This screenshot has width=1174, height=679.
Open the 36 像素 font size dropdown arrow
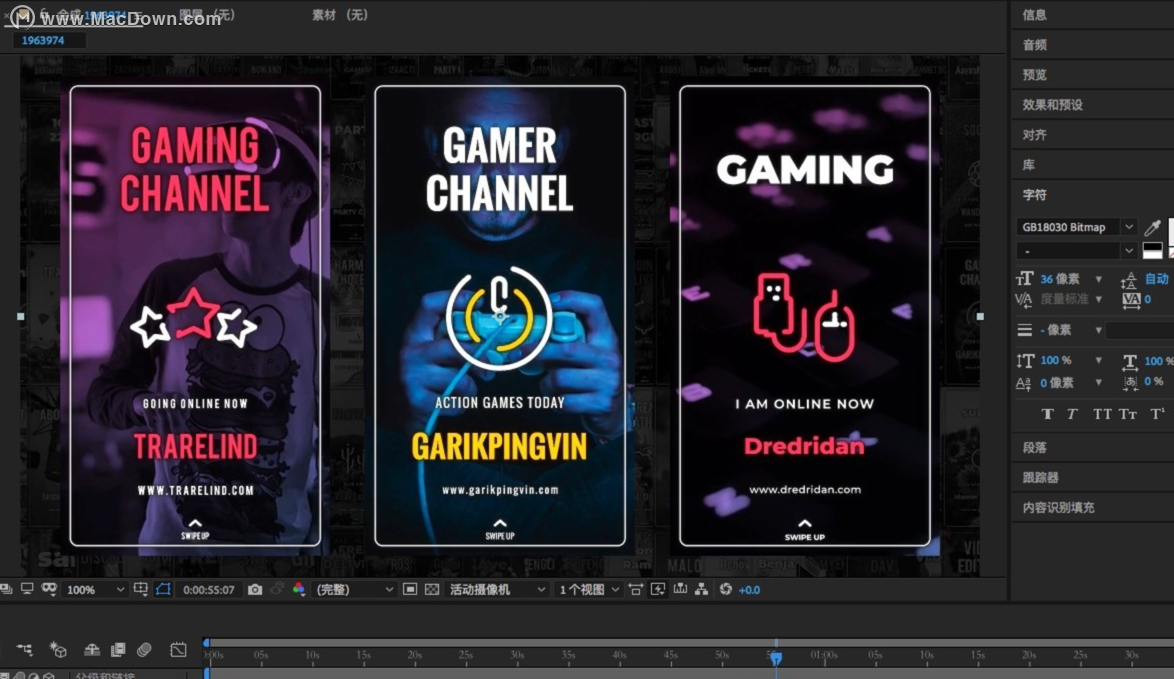pos(1098,279)
